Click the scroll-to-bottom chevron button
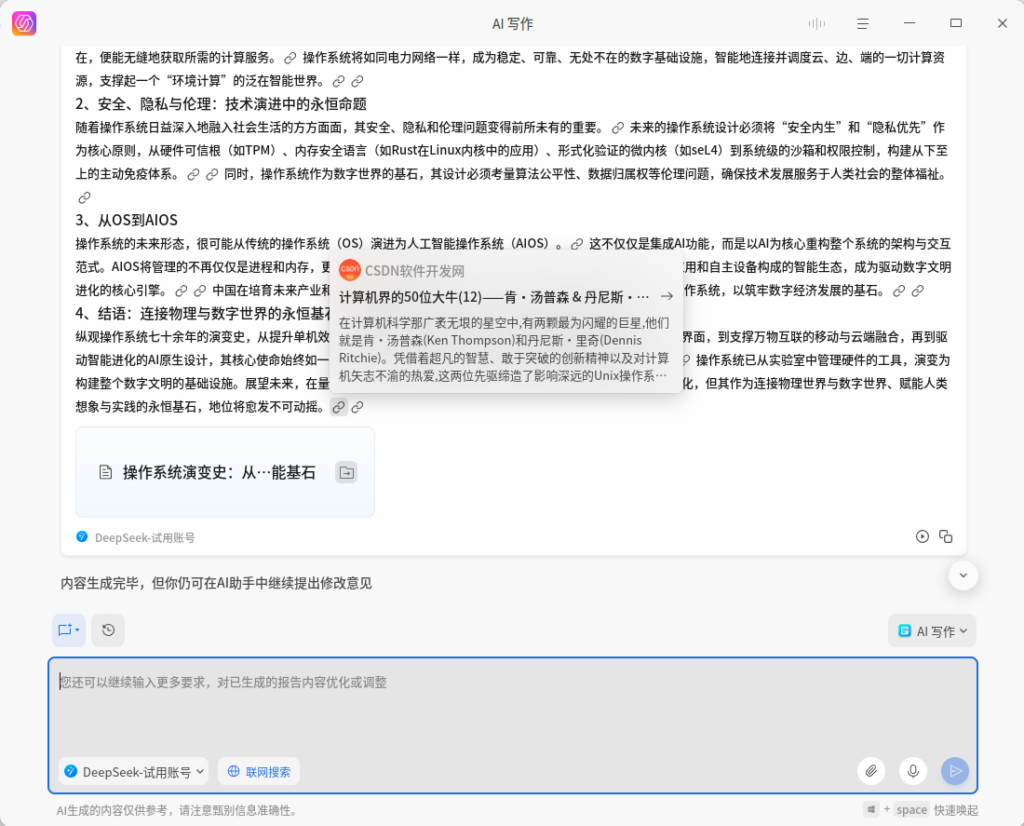The image size is (1024, 826). (963, 575)
